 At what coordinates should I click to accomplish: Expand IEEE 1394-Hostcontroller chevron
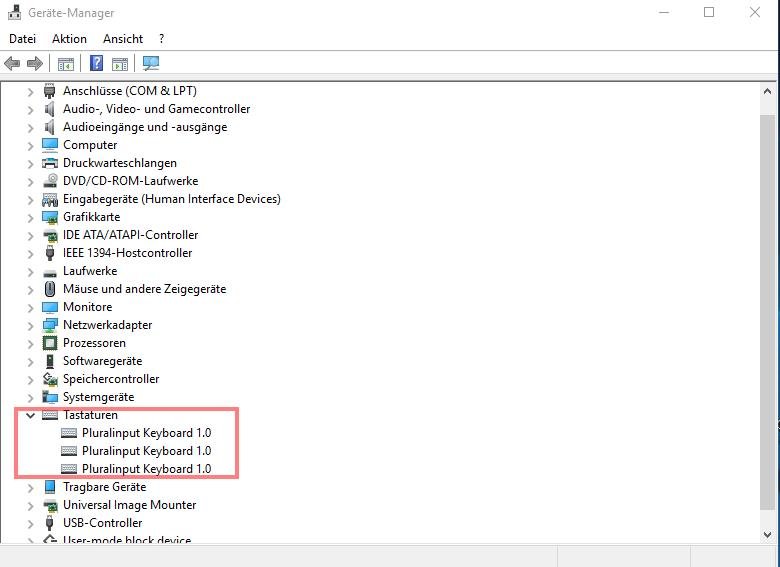30,254
